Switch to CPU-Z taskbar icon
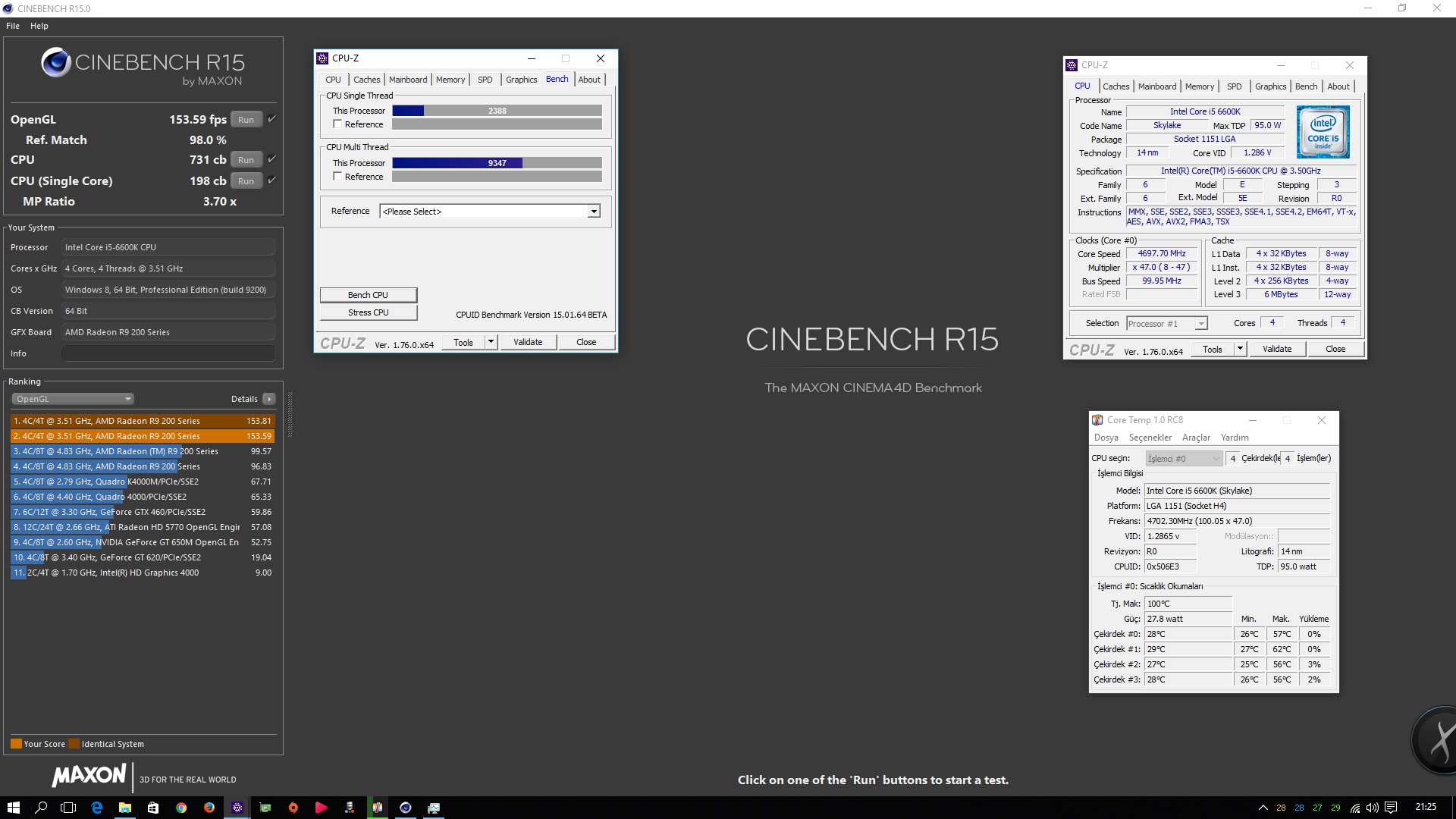The width and height of the screenshot is (1456, 819). coord(237,808)
